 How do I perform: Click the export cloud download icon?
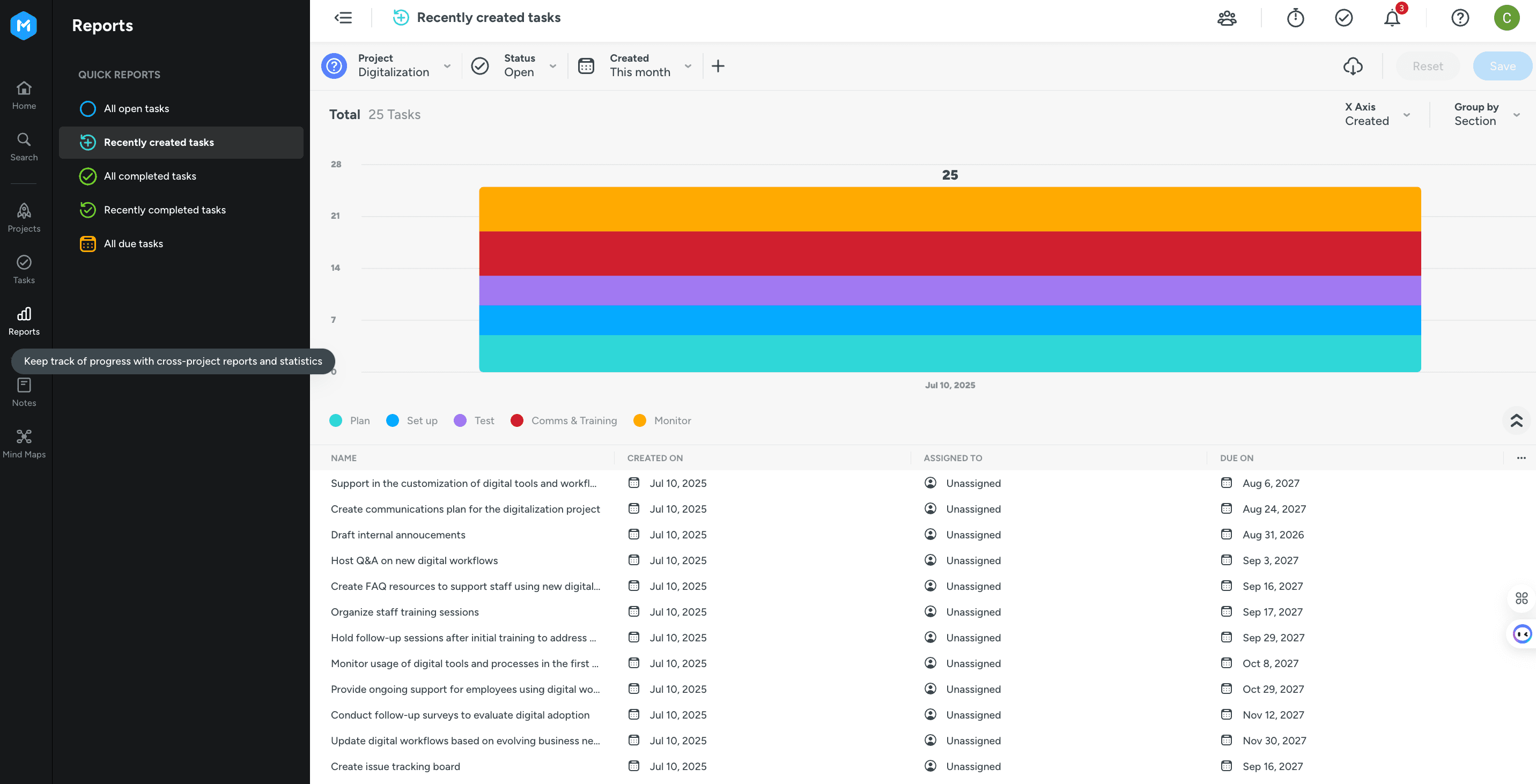tap(1353, 66)
